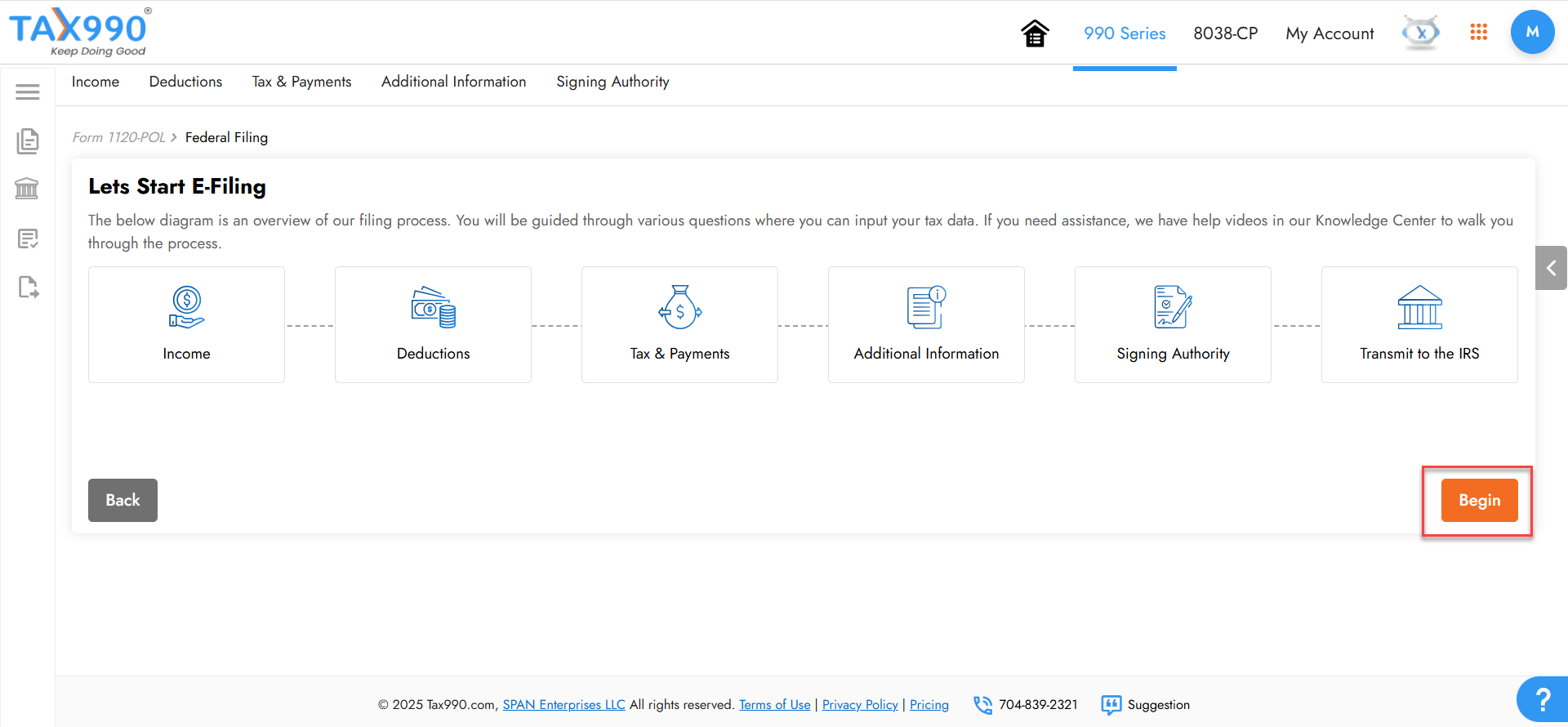Click the Transmit to the IRS step card
This screenshot has height=727, width=1568.
pos(1419,324)
